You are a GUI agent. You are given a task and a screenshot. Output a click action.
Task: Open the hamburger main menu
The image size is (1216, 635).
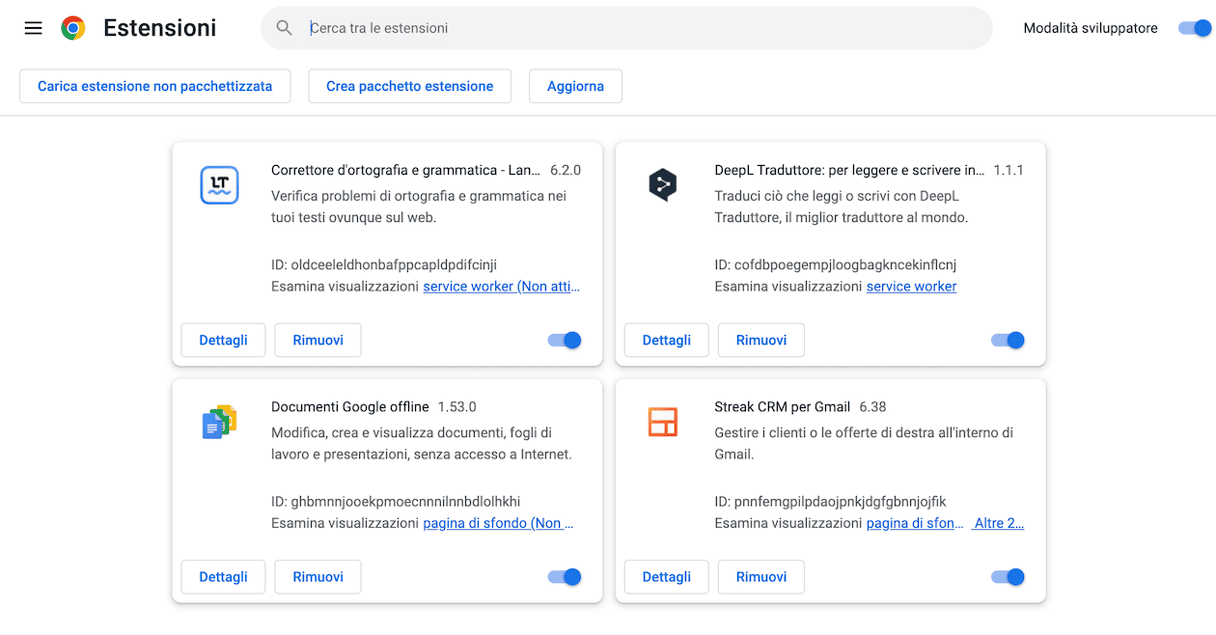(x=33, y=28)
